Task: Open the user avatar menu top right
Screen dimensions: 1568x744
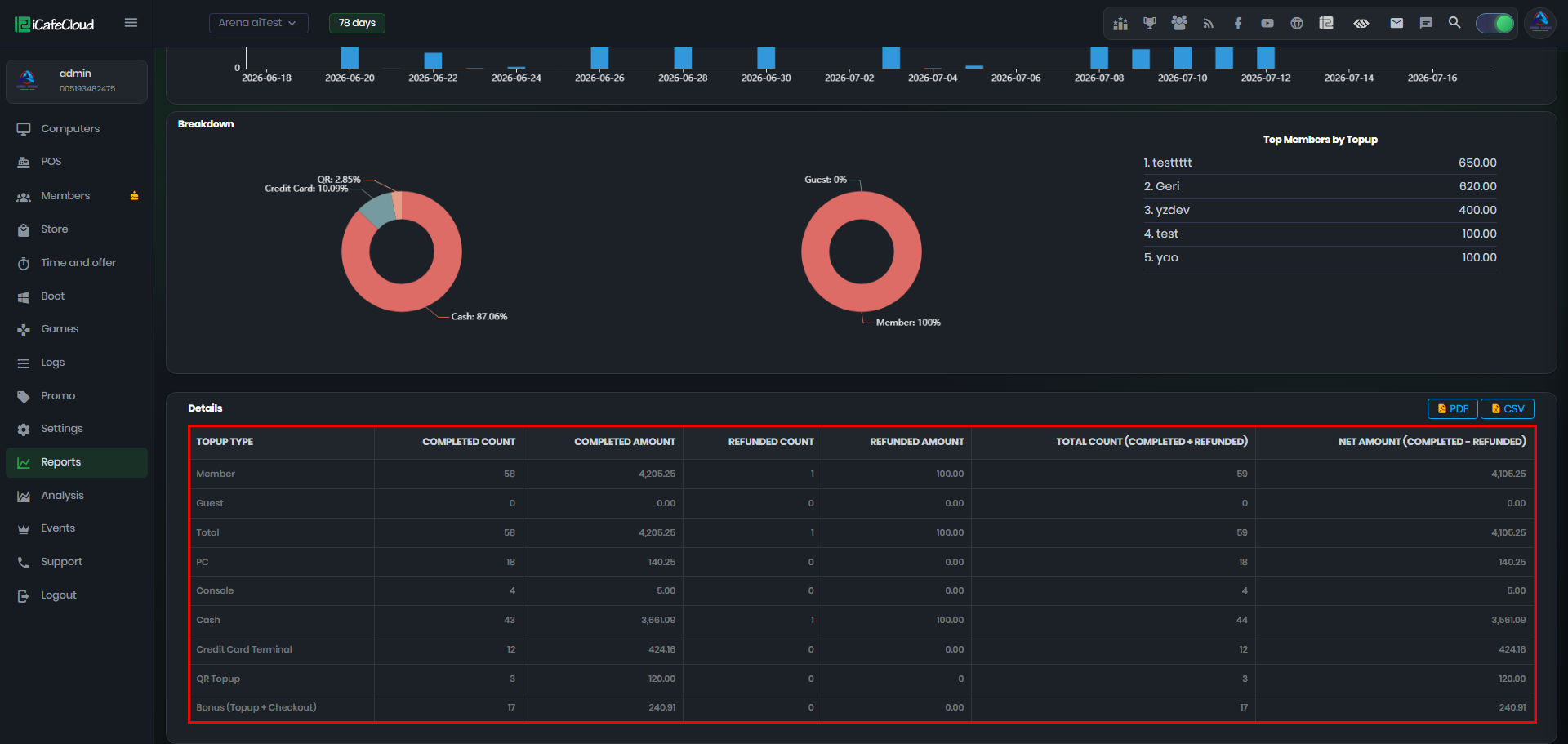Action: pos(1540,23)
